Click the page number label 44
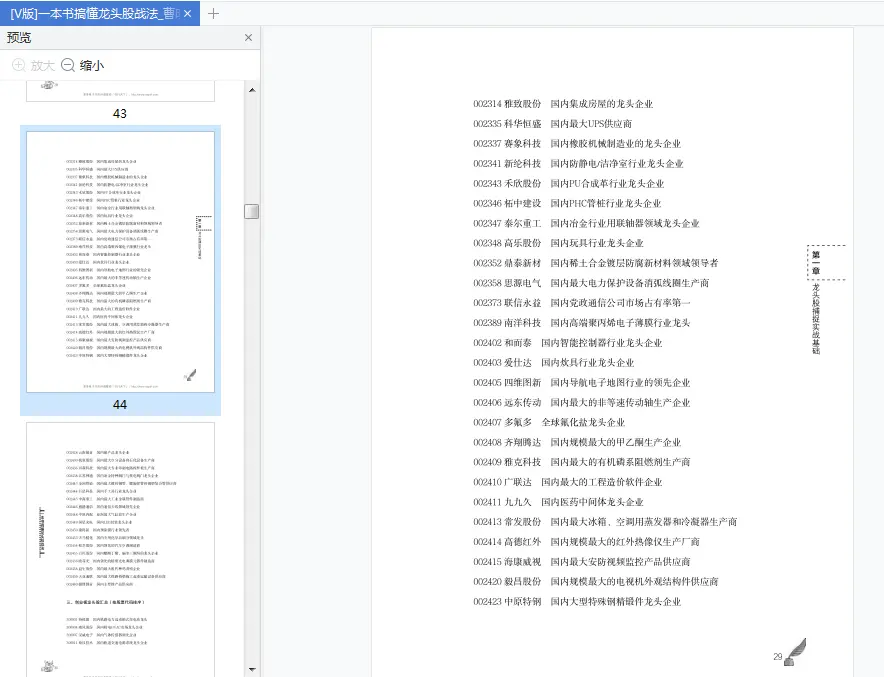Image resolution: width=884 pixels, height=677 pixels. (120, 405)
